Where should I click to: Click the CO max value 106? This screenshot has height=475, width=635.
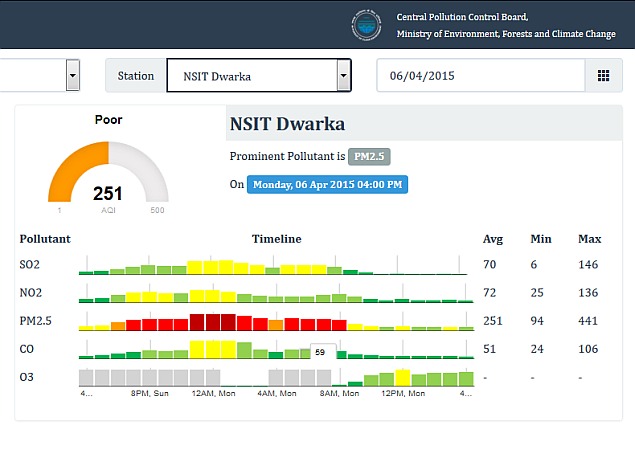(x=588, y=349)
